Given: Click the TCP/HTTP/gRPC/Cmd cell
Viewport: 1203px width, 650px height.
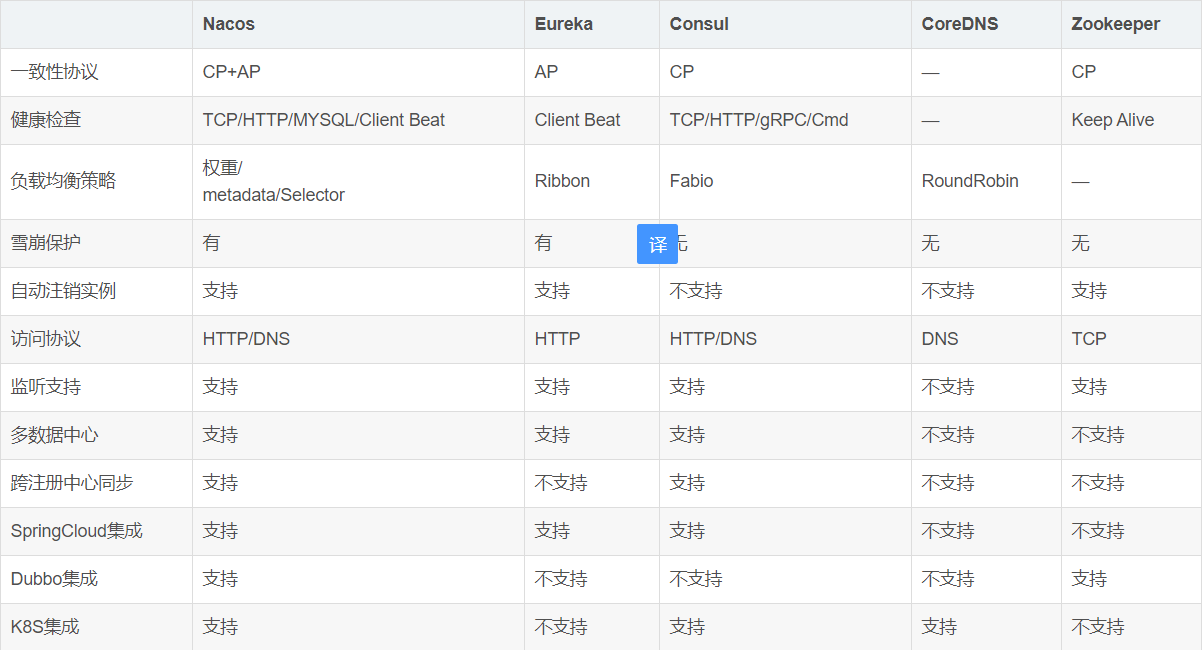Looking at the screenshot, I should (x=759, y=120).
